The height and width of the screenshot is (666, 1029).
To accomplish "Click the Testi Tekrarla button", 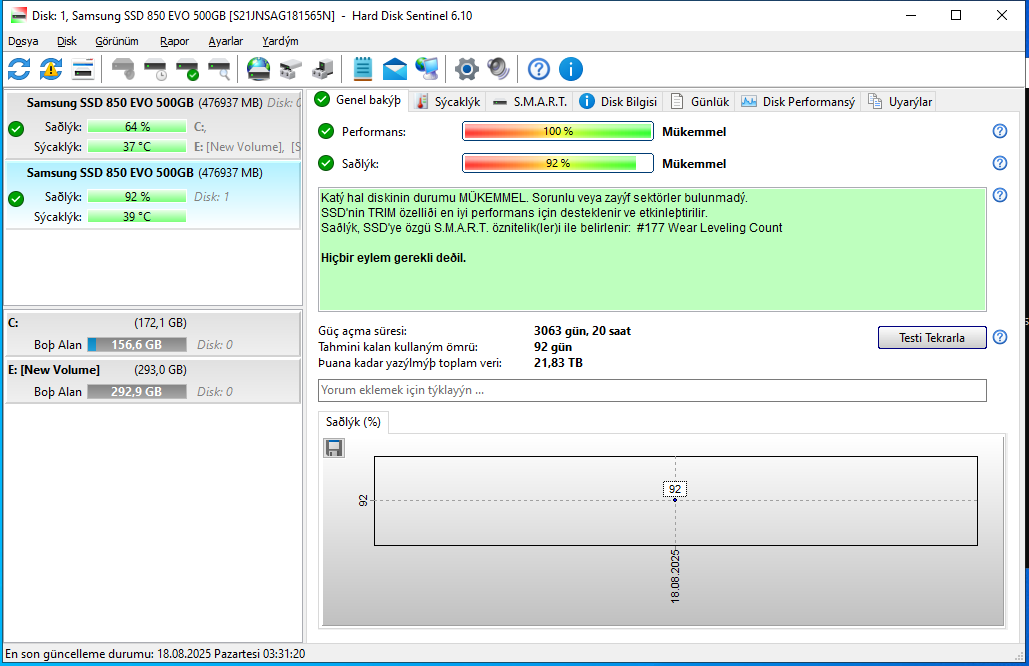I will [x=932, y=337].
